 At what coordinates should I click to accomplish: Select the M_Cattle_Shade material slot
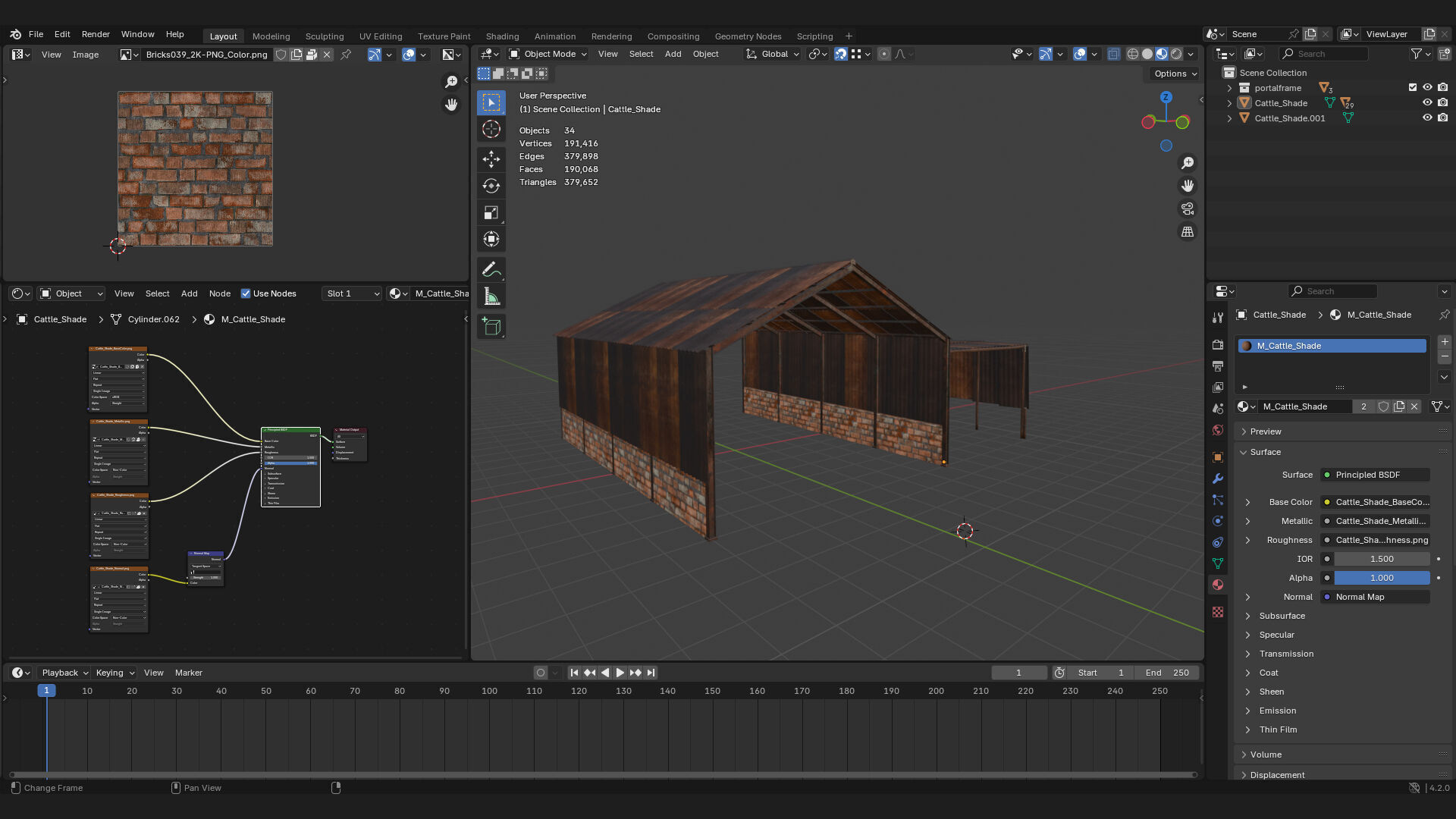tap(1332, 346)
